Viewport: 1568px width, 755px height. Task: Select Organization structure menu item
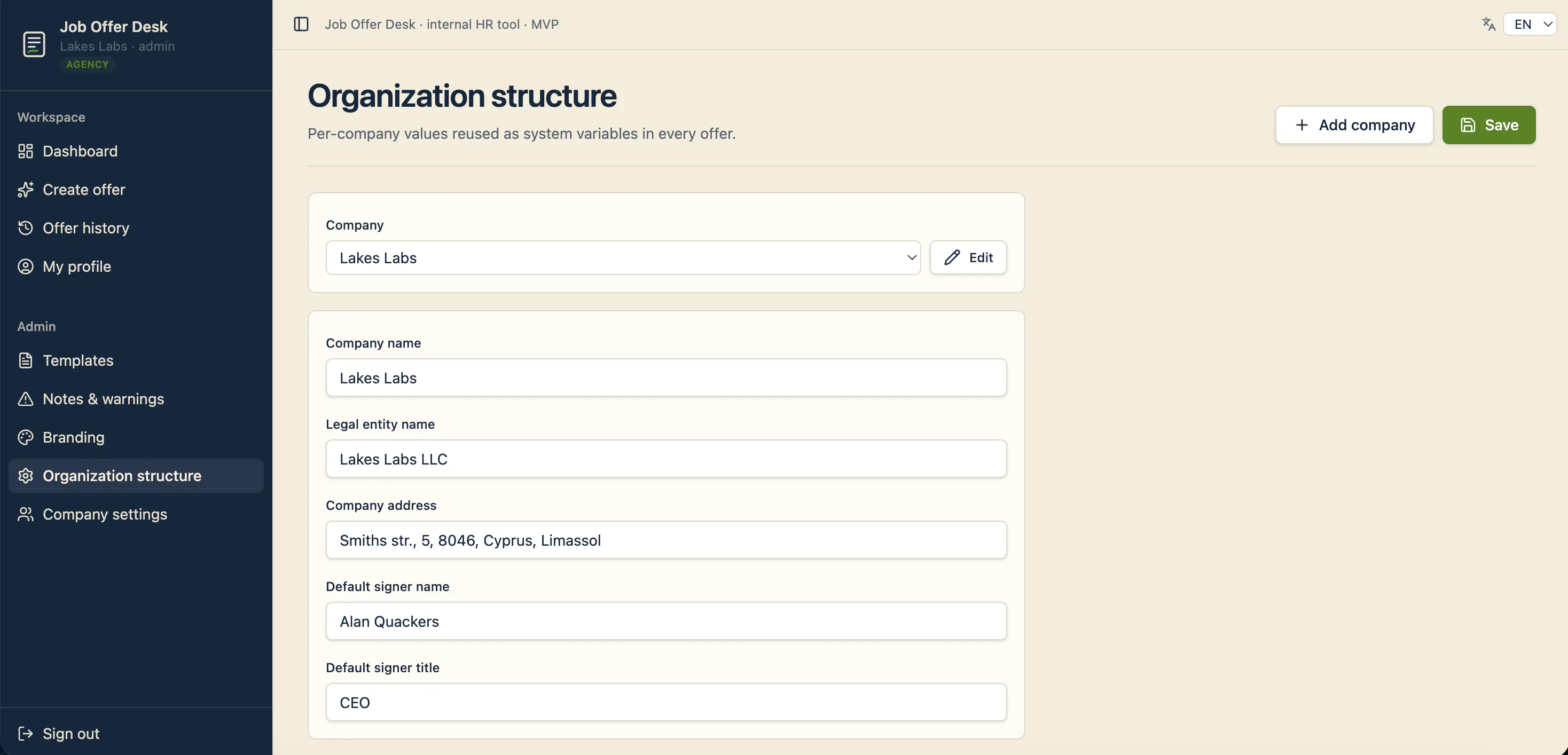[x=136, y=475]
